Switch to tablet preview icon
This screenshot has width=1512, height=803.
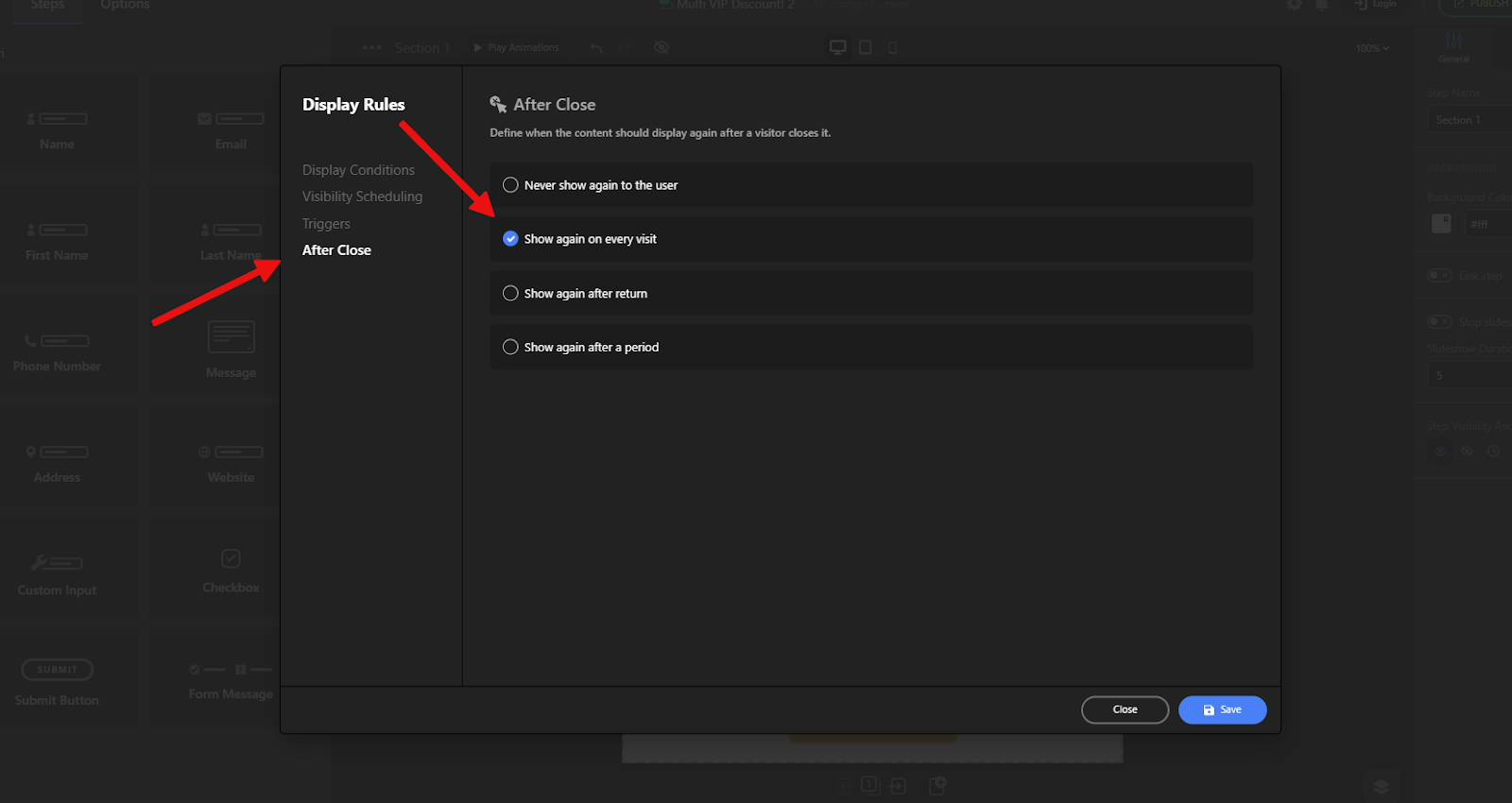(865, 47)
